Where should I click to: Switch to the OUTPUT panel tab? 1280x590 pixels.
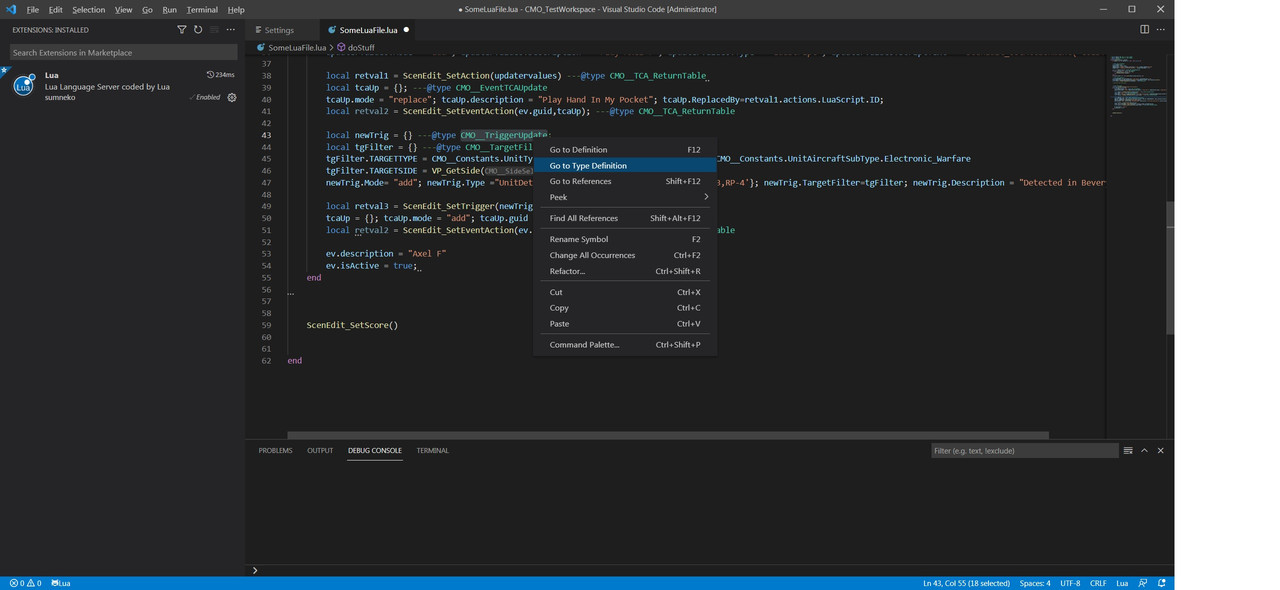(320, 451)
